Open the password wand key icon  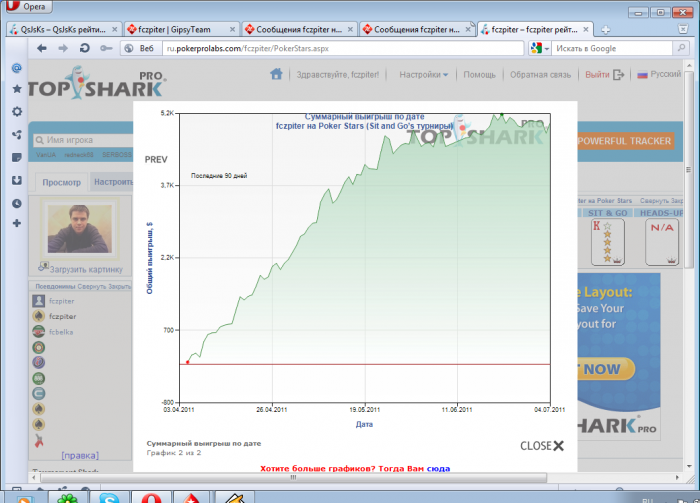[106, 48]
